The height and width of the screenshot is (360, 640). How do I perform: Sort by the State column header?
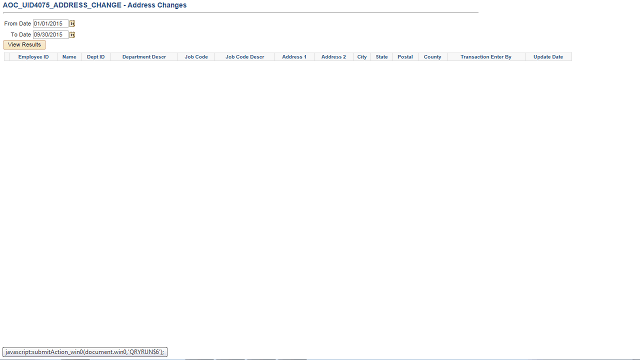(382, 57)
